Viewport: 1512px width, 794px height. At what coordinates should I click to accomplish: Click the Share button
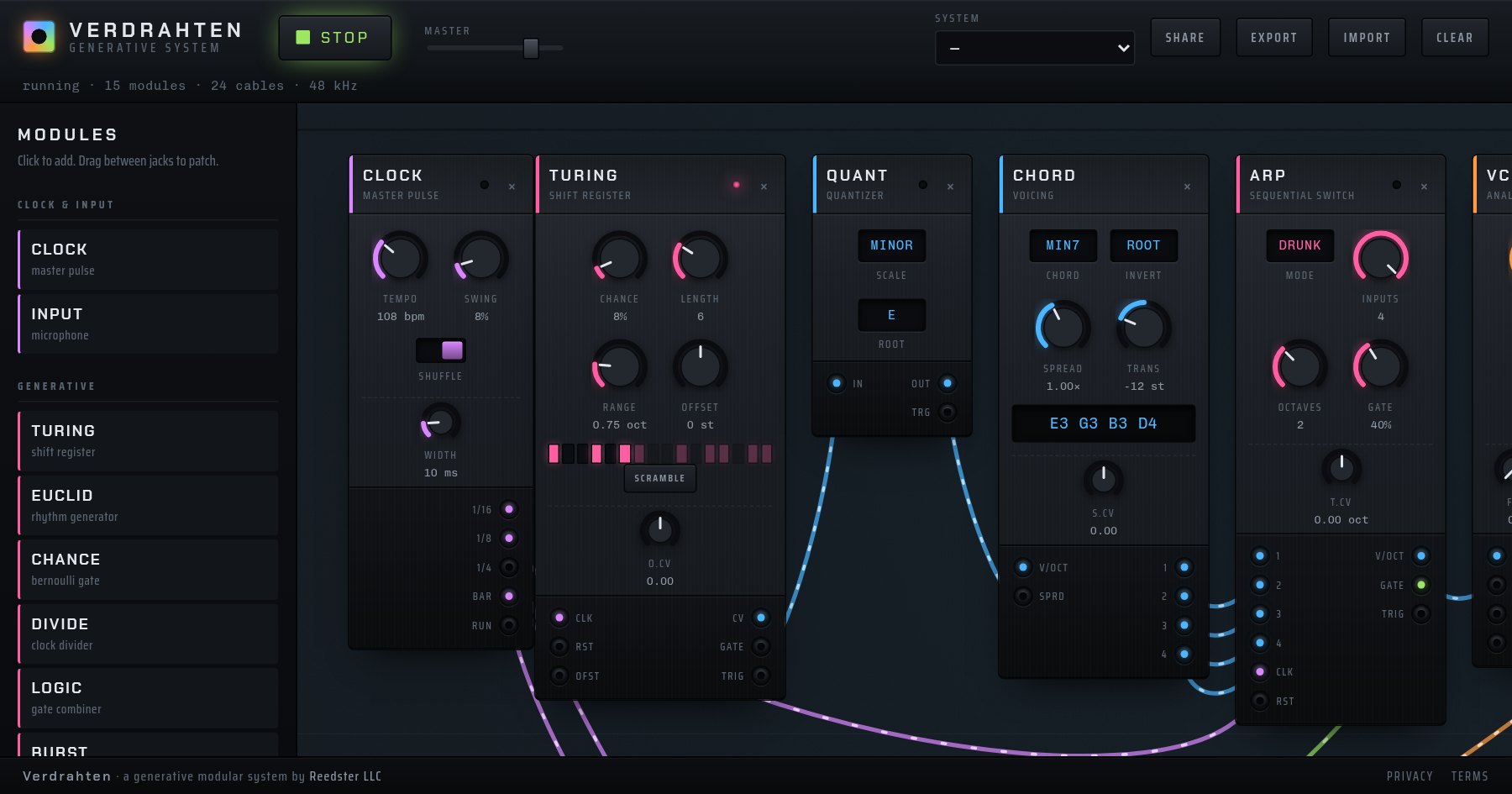tap(1185, 38)
